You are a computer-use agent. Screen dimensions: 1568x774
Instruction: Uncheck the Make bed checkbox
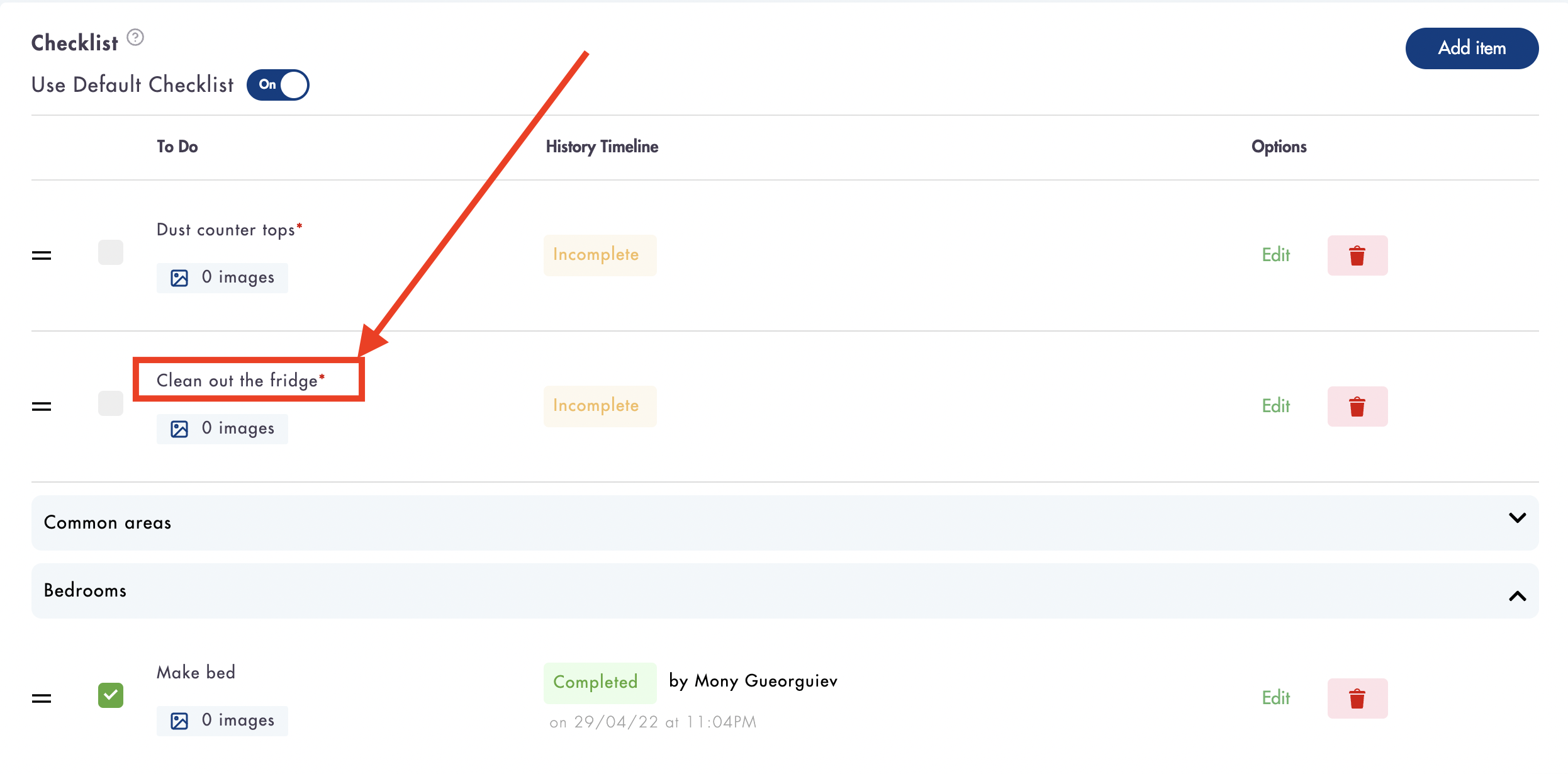(111, 695)
